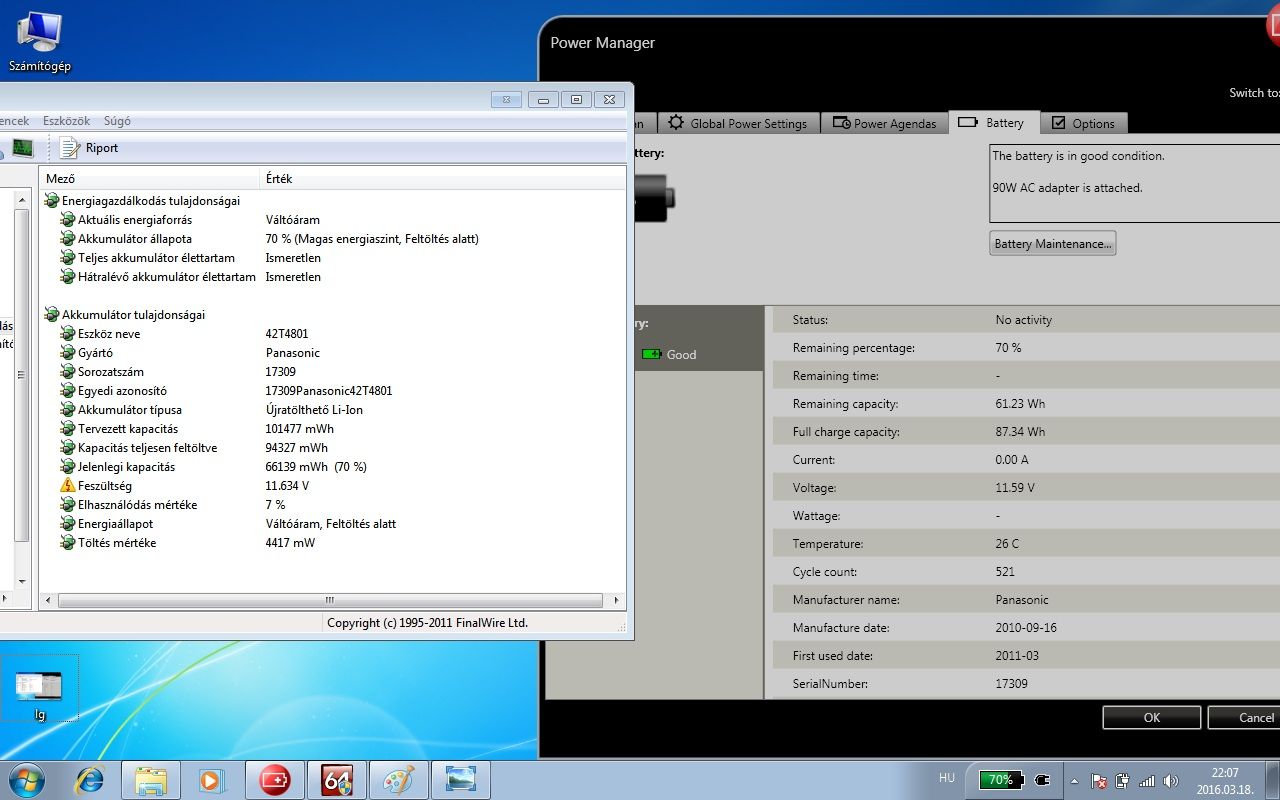Click the Battery Maintenance... button

[x=1052, y=244]
